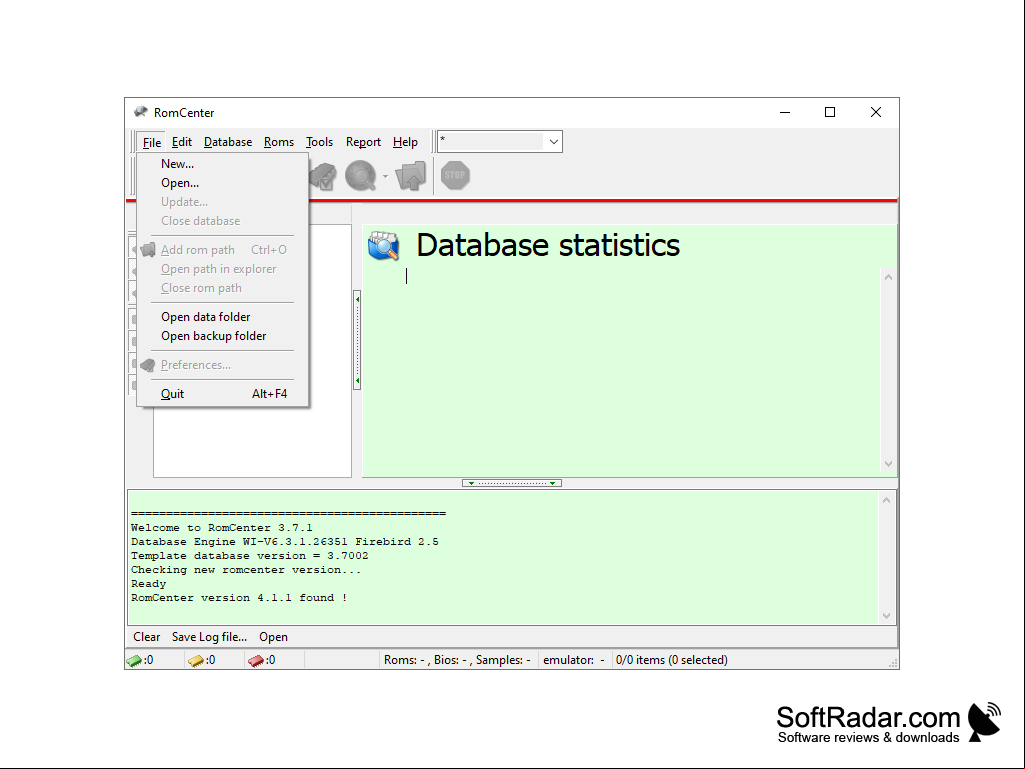1025x769 pixels.
Task: Choose Open backup folder from the menu
Action: point(222,336)
